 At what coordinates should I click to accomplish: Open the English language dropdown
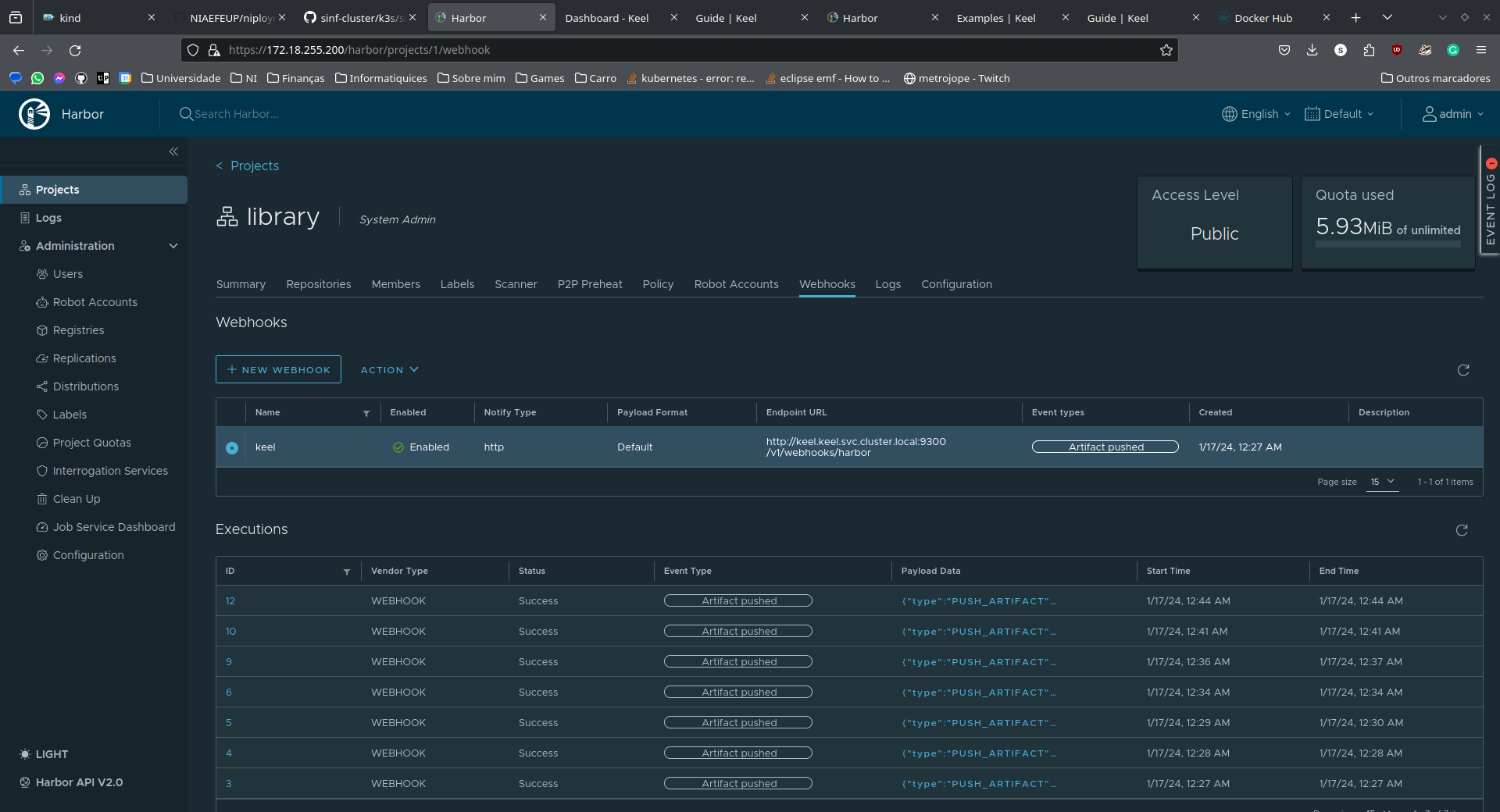1256,114
